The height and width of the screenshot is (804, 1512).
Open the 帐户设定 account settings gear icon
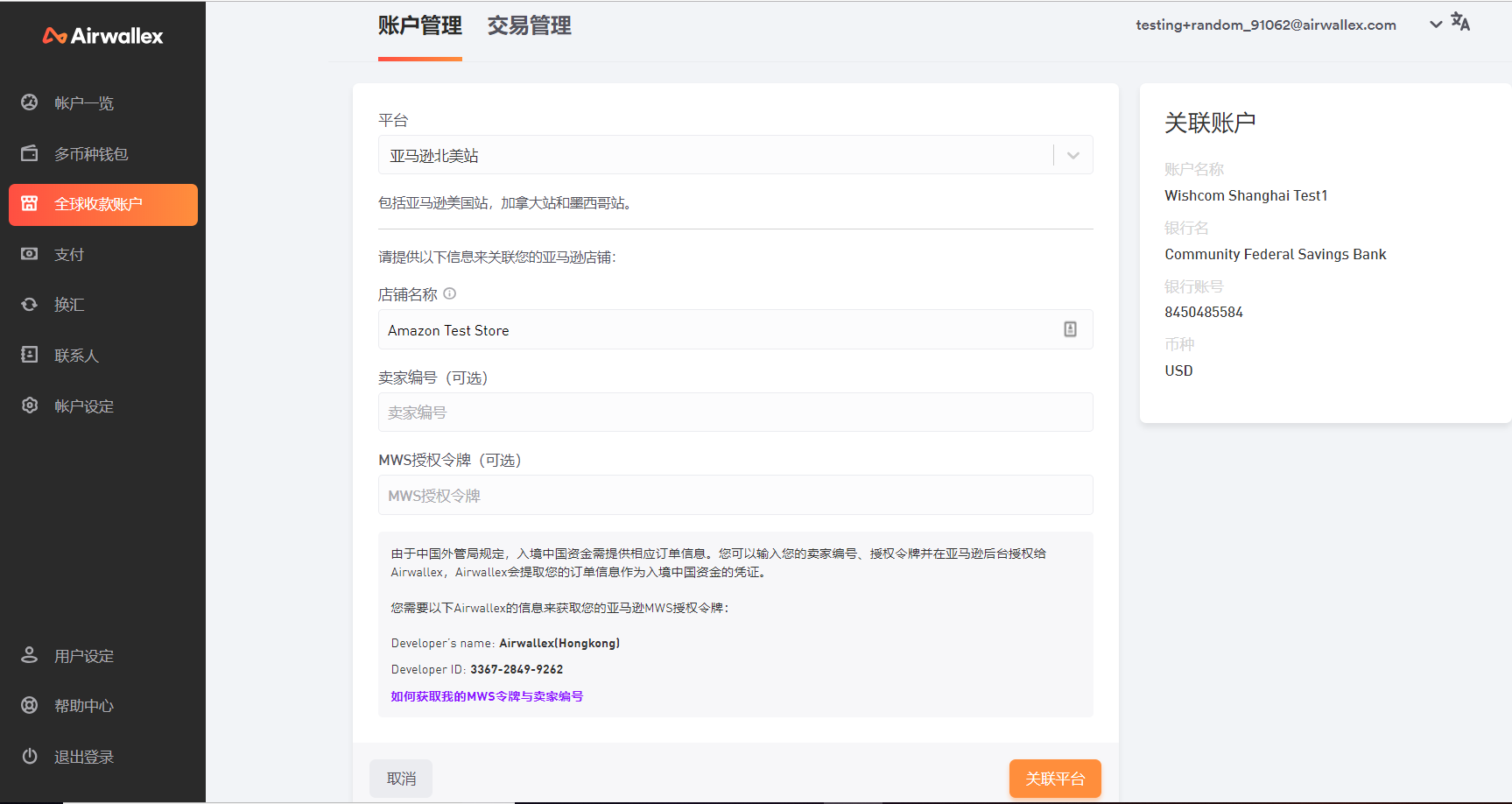pos(30,406)
